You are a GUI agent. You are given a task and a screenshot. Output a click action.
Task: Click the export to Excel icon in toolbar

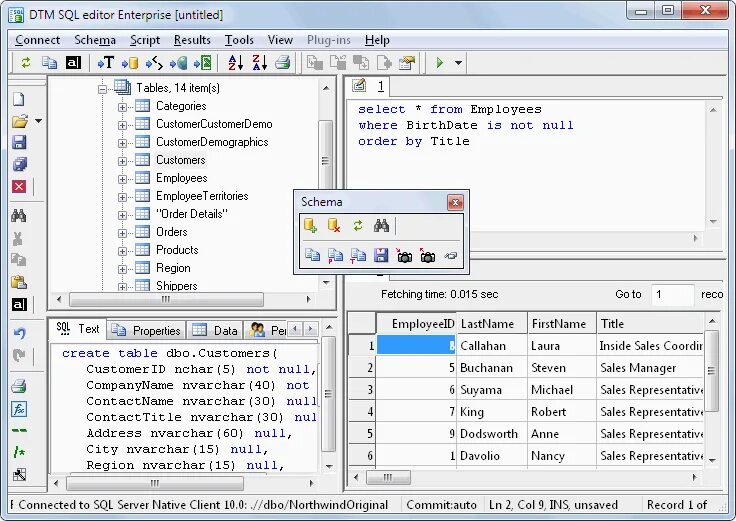[x=203, y=62]
